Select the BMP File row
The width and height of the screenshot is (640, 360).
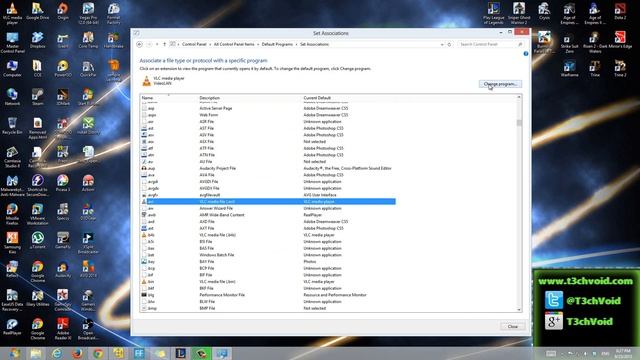click(x=268, y=308)
